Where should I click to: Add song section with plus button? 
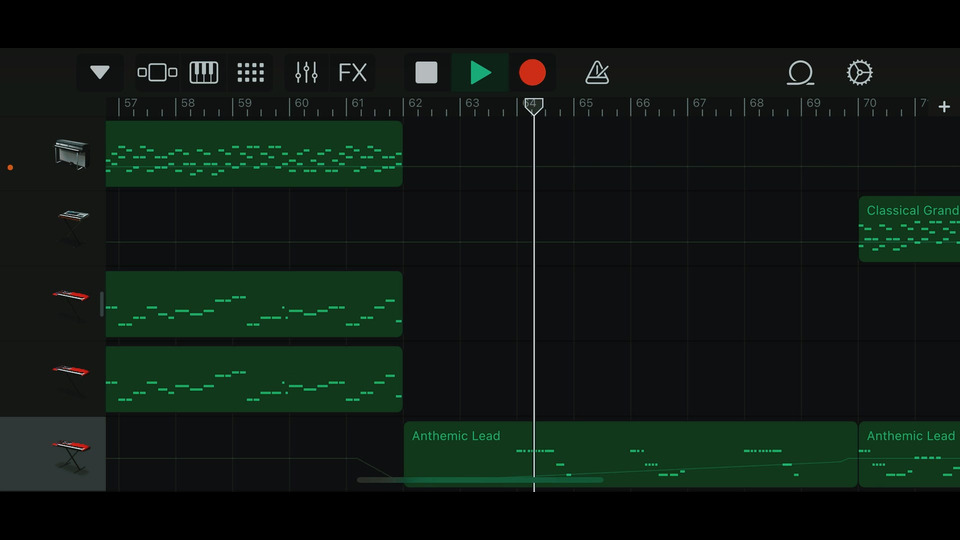tap(944, 107)
